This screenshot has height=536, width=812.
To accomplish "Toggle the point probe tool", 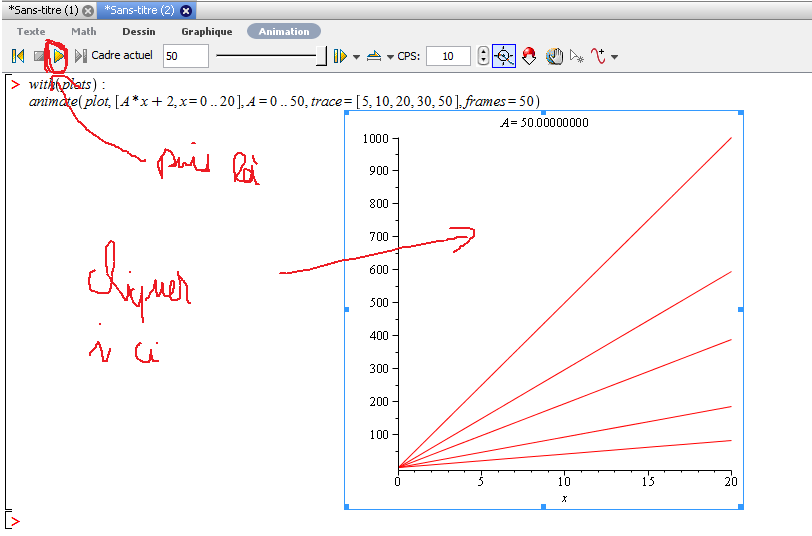I will 504,56.
